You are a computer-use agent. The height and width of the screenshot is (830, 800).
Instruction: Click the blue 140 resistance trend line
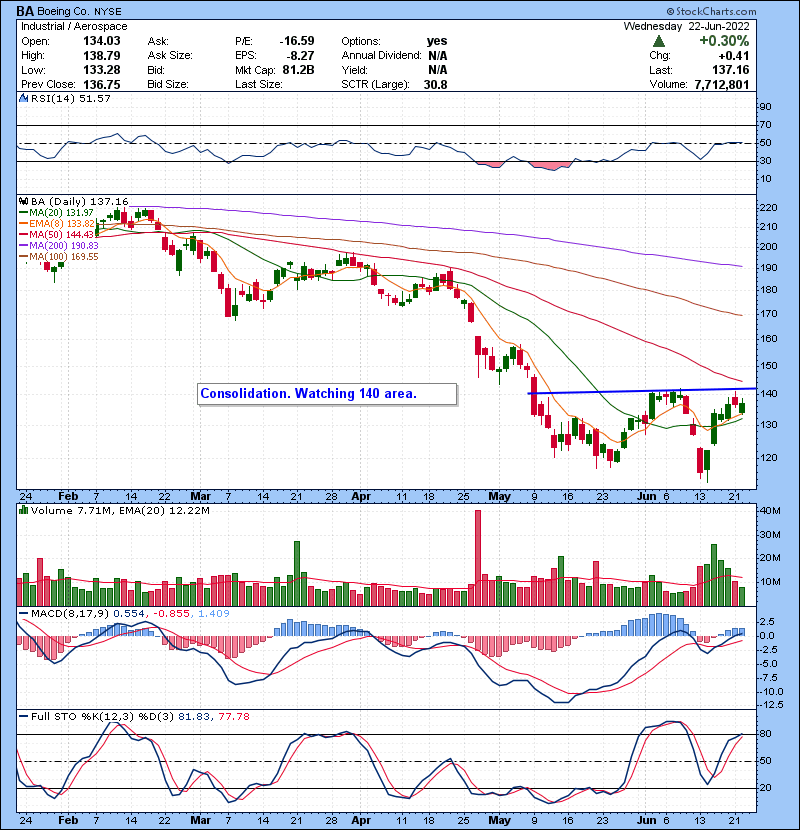pyautogui.click(x=642, y=391)
